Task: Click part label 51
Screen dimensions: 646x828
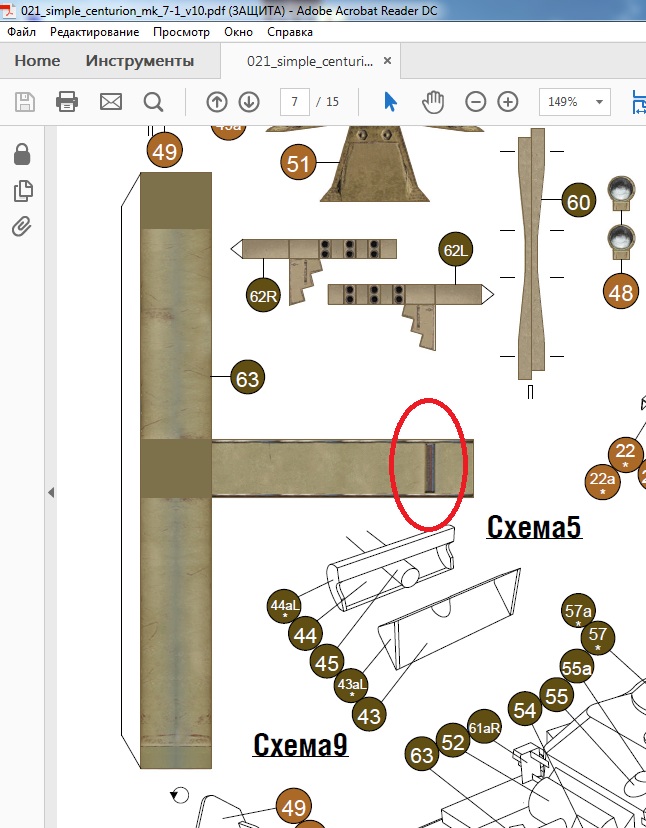Action: [x=298, y=162]
